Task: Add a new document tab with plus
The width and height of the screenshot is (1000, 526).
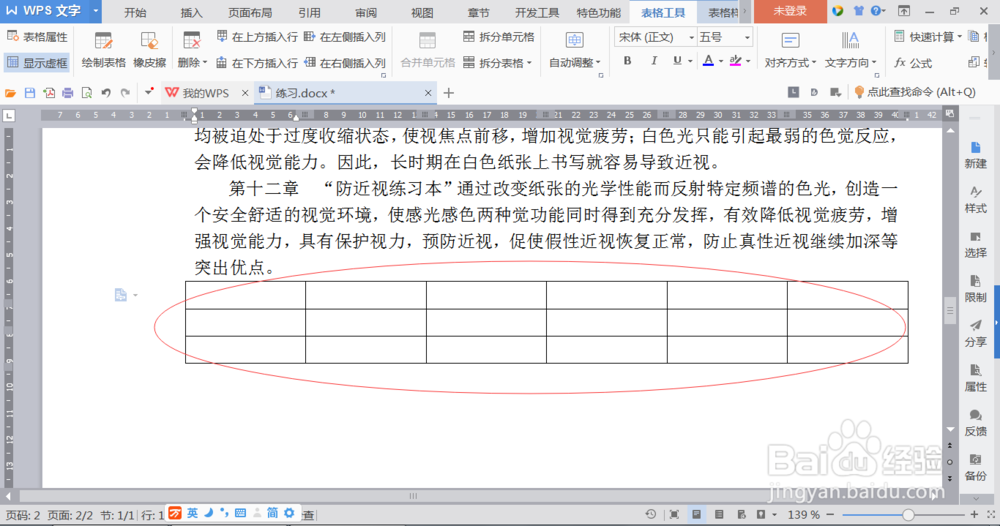Action: click(448, 93)
